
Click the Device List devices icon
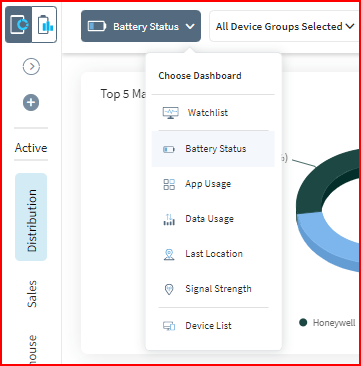coord(169,326)
